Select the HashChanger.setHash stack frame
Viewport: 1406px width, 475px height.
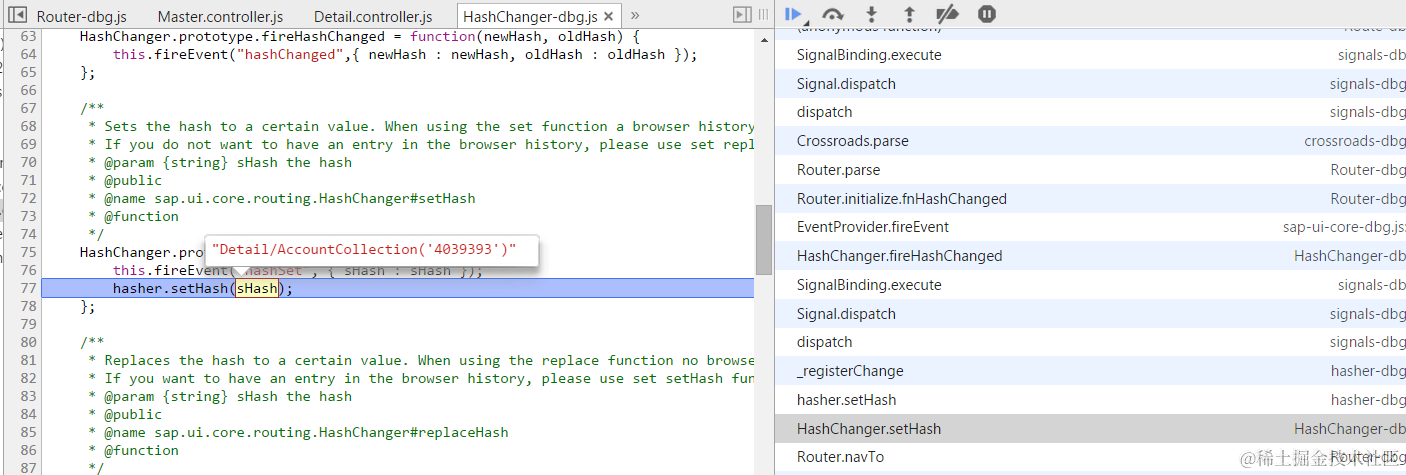pyautogui.click(x=1090, y=429)
